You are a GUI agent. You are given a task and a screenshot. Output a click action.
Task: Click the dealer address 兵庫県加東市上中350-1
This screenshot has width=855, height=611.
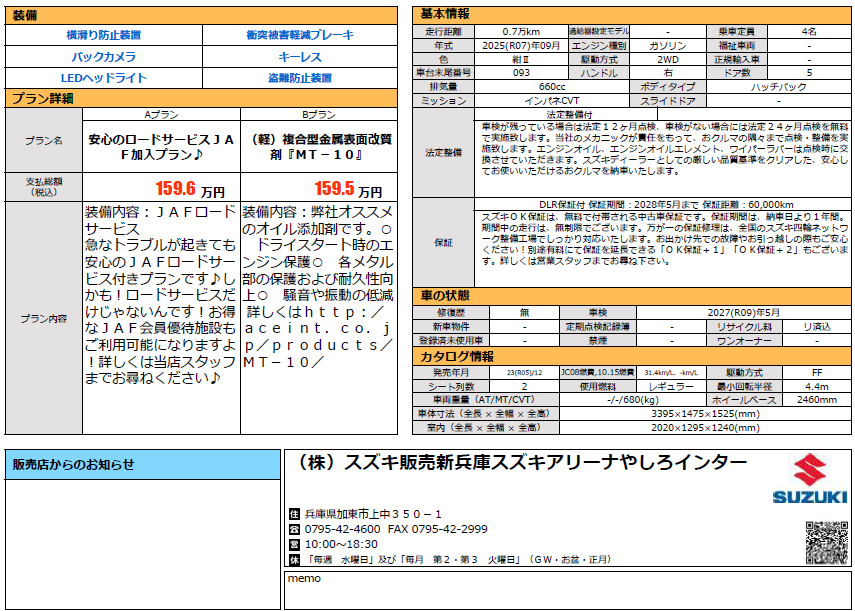coord(374,513)
